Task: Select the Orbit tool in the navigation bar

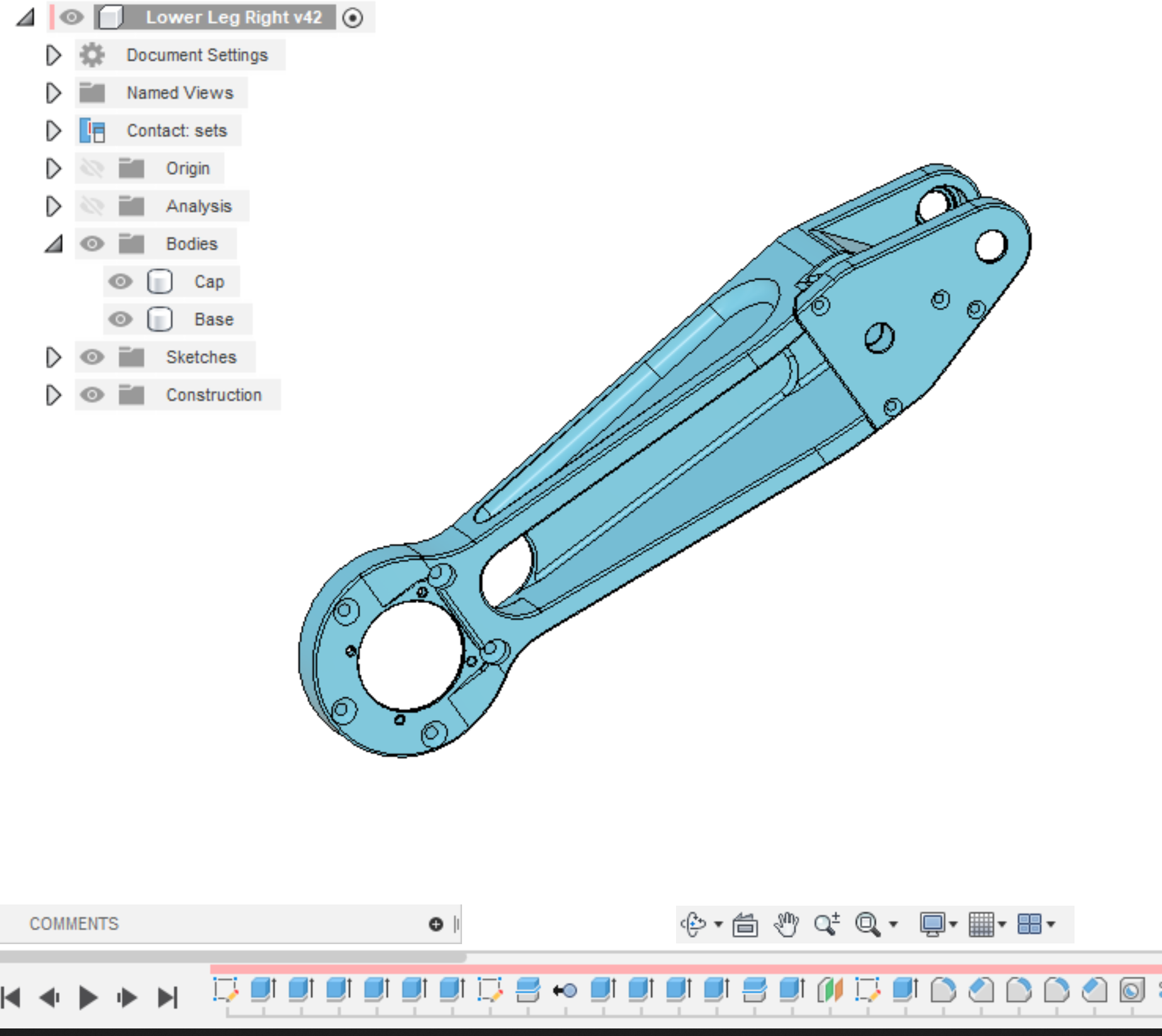Action: coord(694,924)
